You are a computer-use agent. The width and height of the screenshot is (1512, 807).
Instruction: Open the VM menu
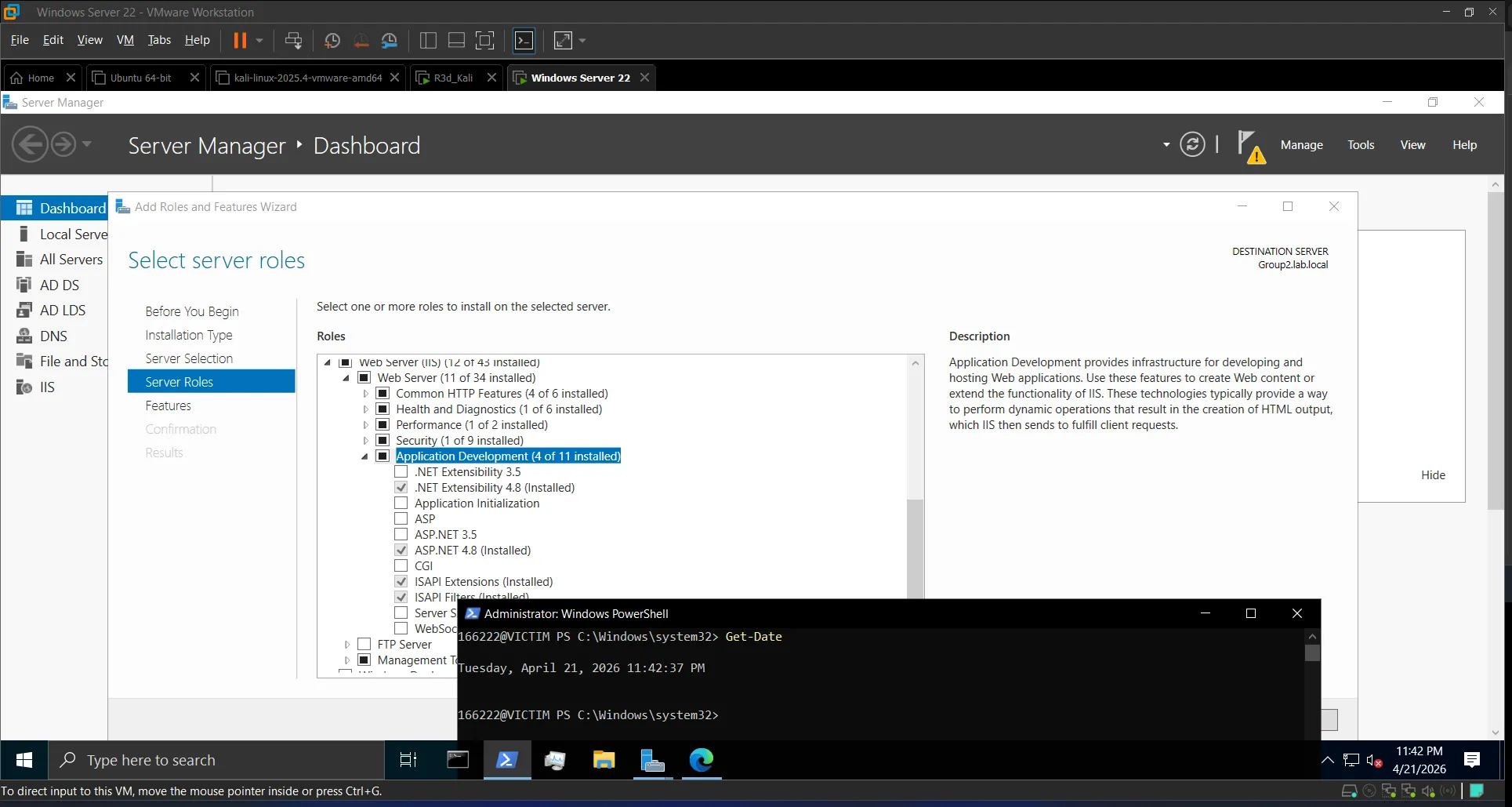click(125, 40)
